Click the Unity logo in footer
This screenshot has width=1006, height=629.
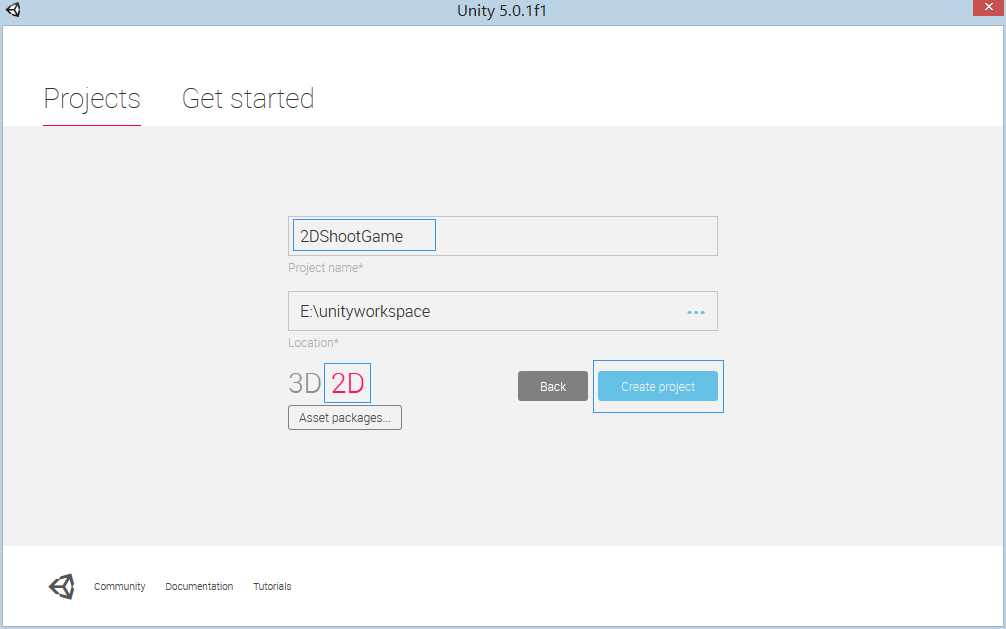[x=62, y=586]
